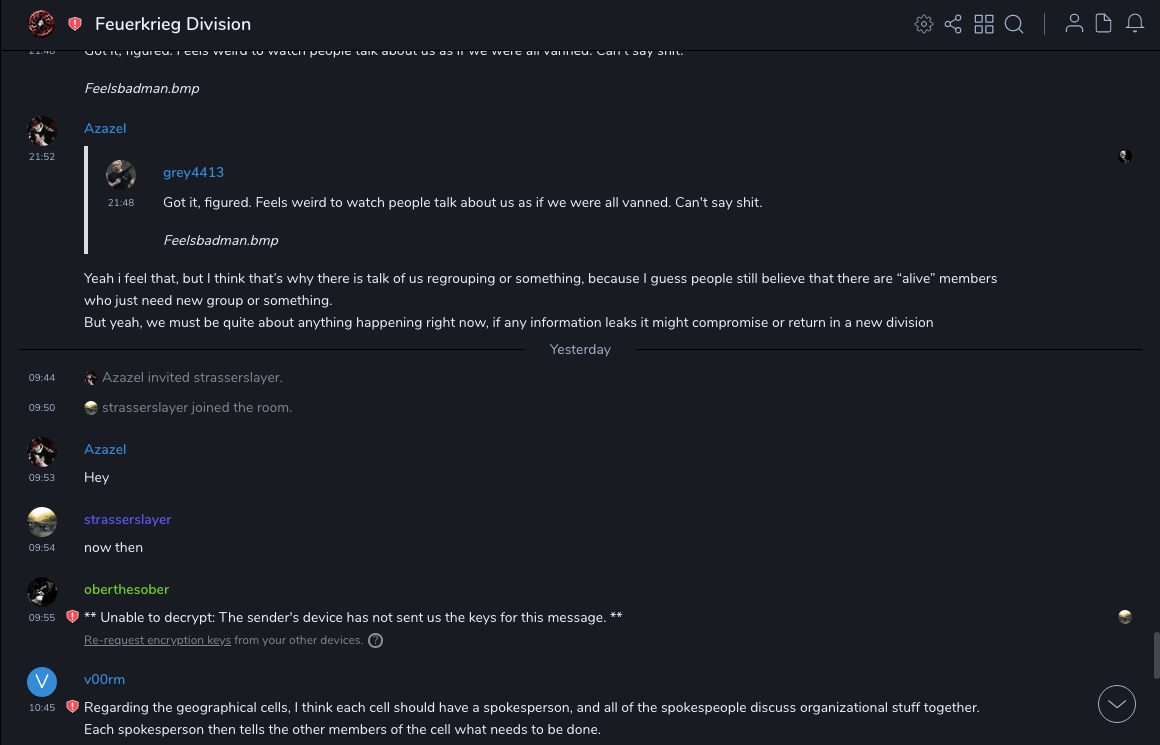Click the chat vertical scrollbar thumb

(1155, 655)
